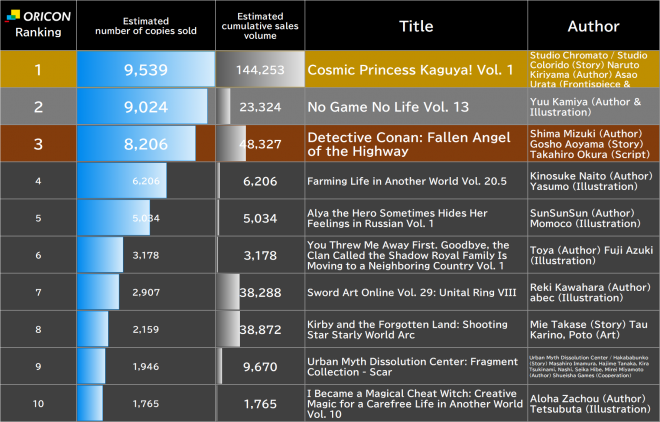
Task: Click the 144,253 cumulative sales value
Action: (260, 70)
